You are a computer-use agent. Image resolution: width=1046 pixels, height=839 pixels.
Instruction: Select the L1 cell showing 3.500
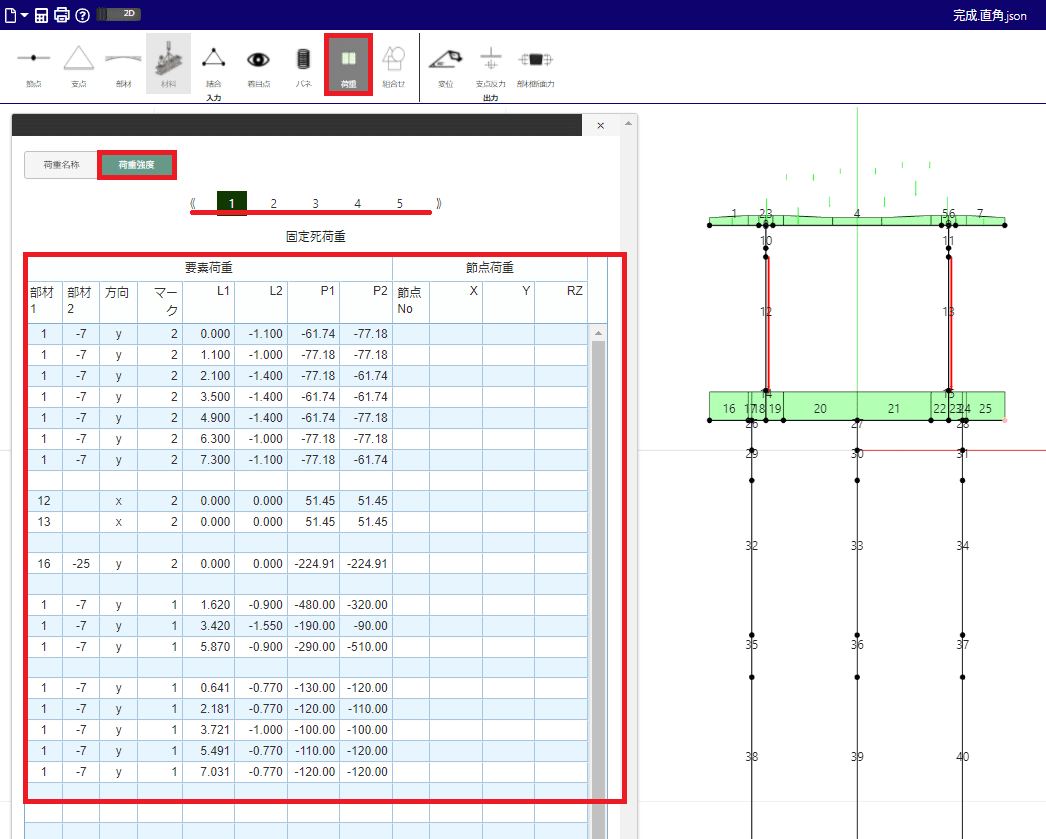209,397
